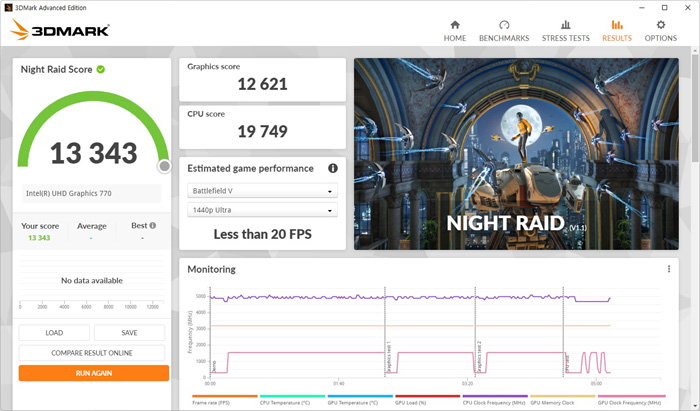Open the estimated game performance info icon
This screenshot has width=700, height=411.
[x=332, y=169]
